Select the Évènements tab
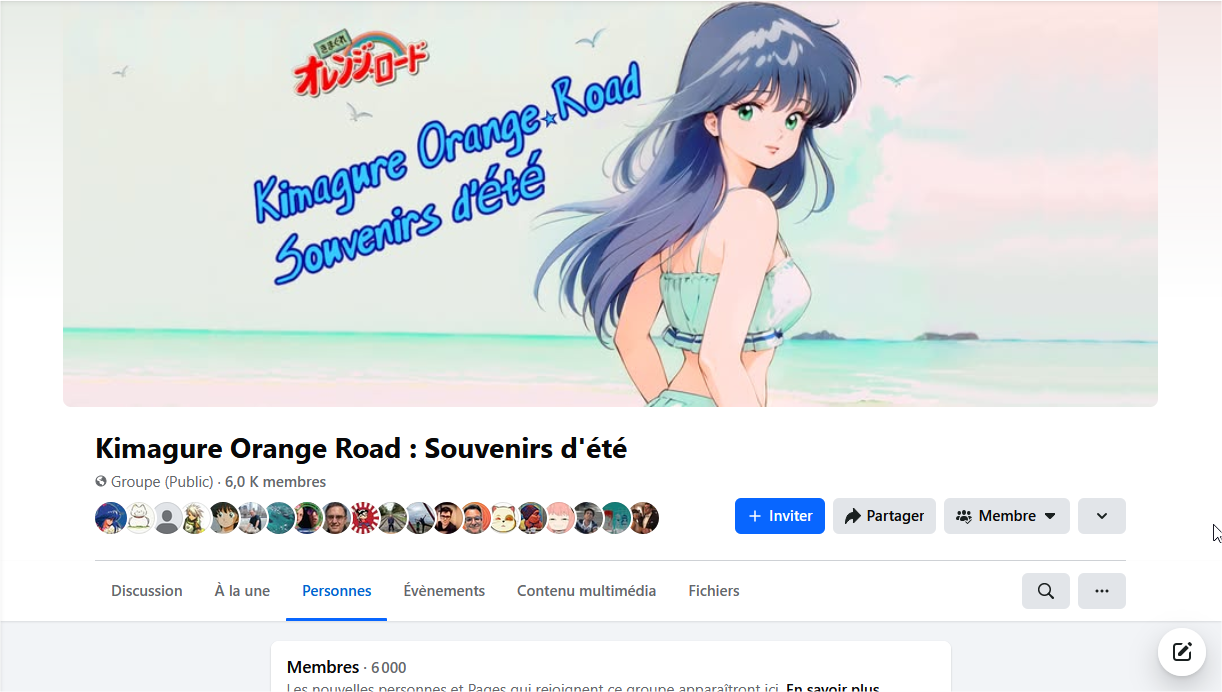Screen dimensions: 1222x692 coord(444,591)
